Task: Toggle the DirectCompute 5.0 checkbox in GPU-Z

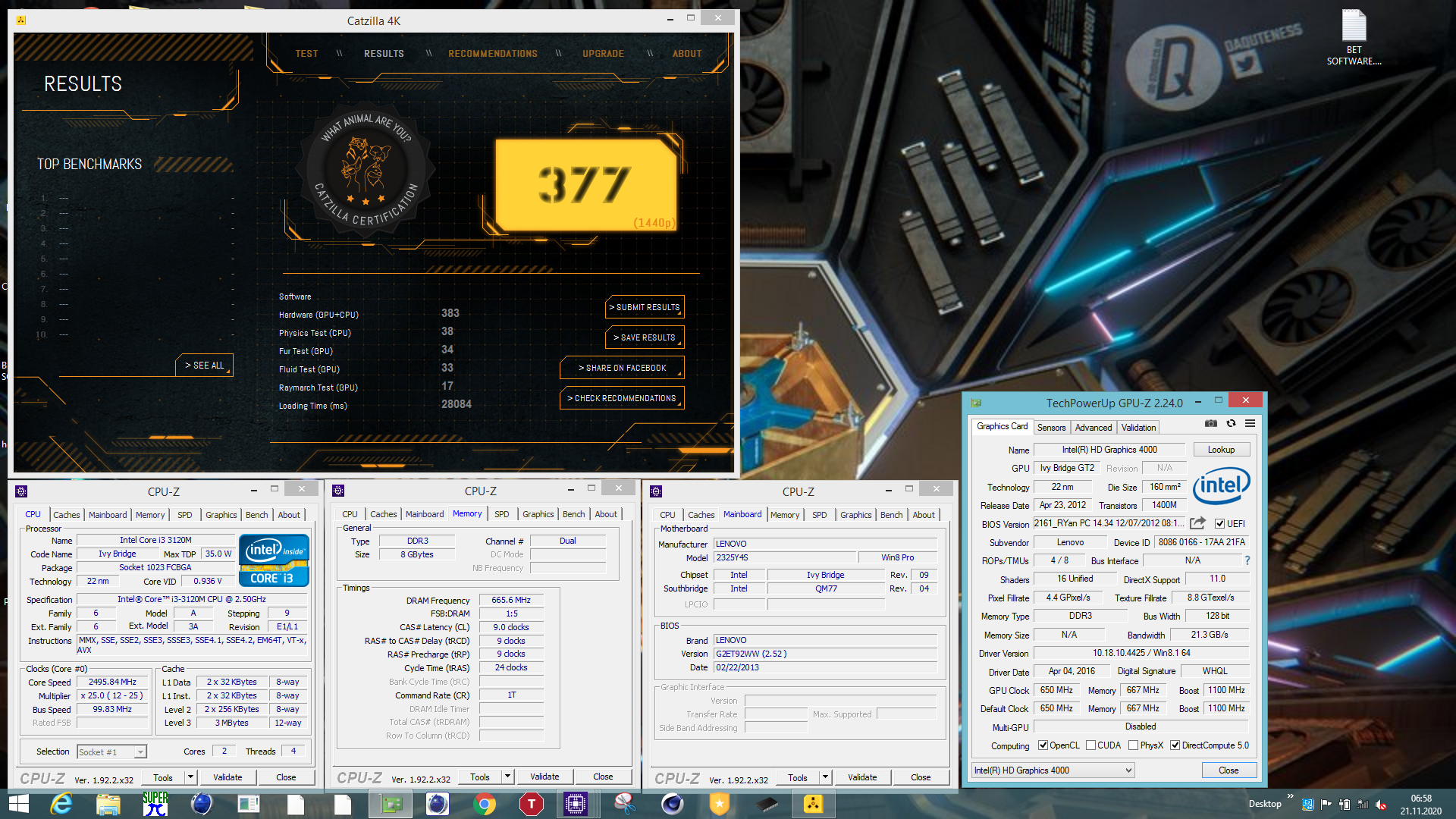Action: pyautogui.click(x=1175, y=745)
